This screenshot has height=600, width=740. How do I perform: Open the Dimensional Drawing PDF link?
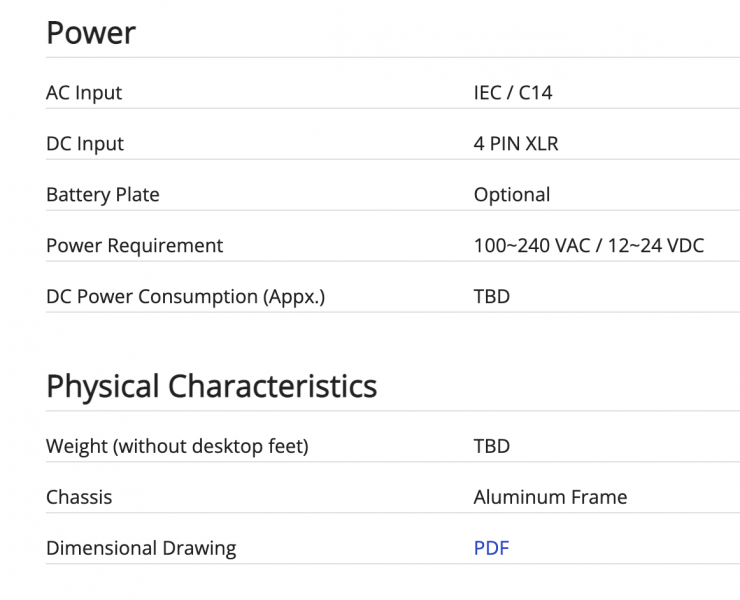(491, 548)
